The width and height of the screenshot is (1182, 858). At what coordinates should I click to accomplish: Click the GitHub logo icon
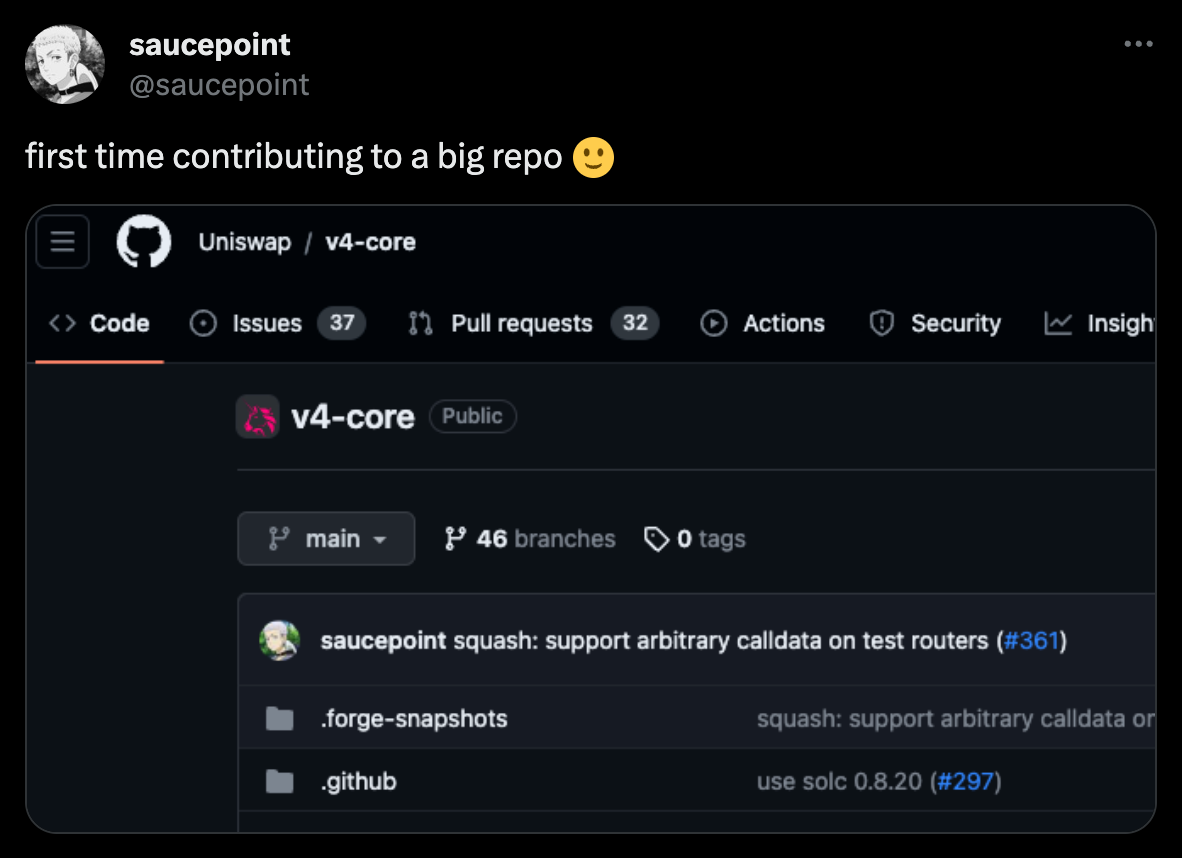[x=144, y=241]
